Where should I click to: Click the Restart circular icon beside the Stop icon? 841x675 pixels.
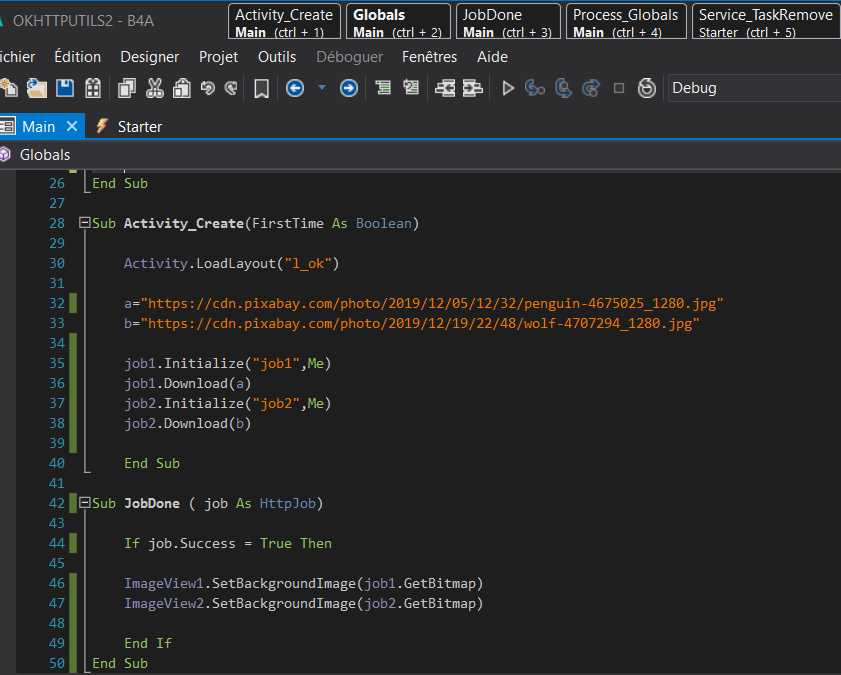tap(647, 88)
